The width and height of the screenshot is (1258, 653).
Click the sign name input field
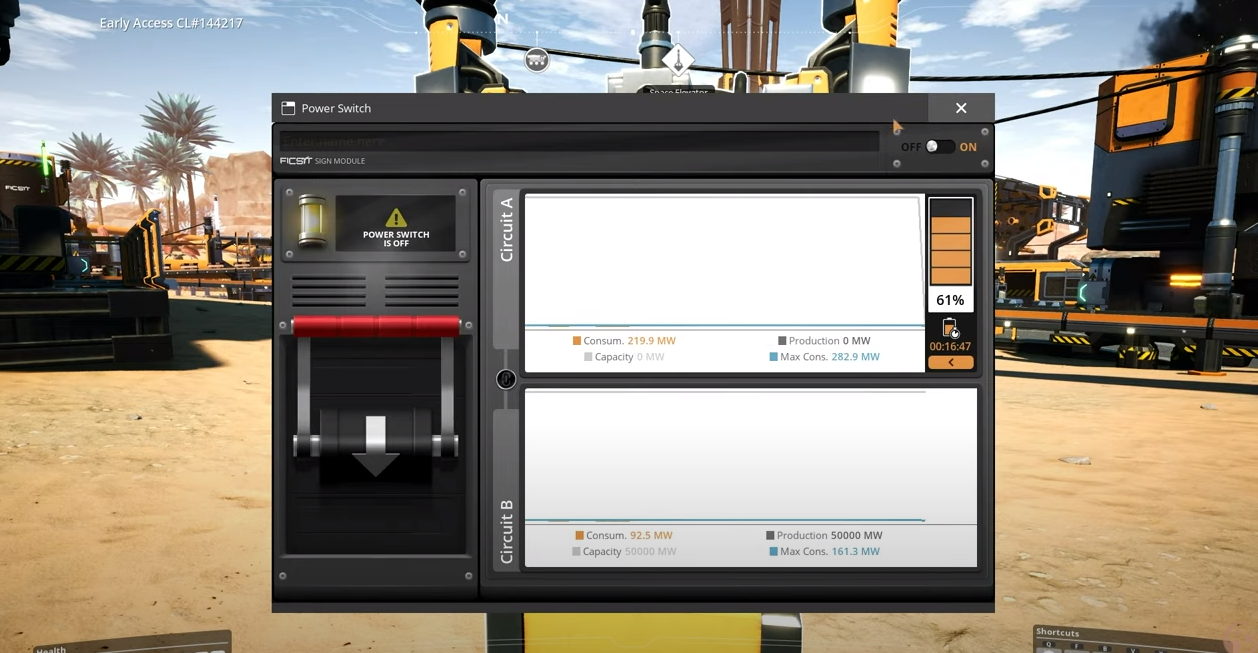click(578, 141)
